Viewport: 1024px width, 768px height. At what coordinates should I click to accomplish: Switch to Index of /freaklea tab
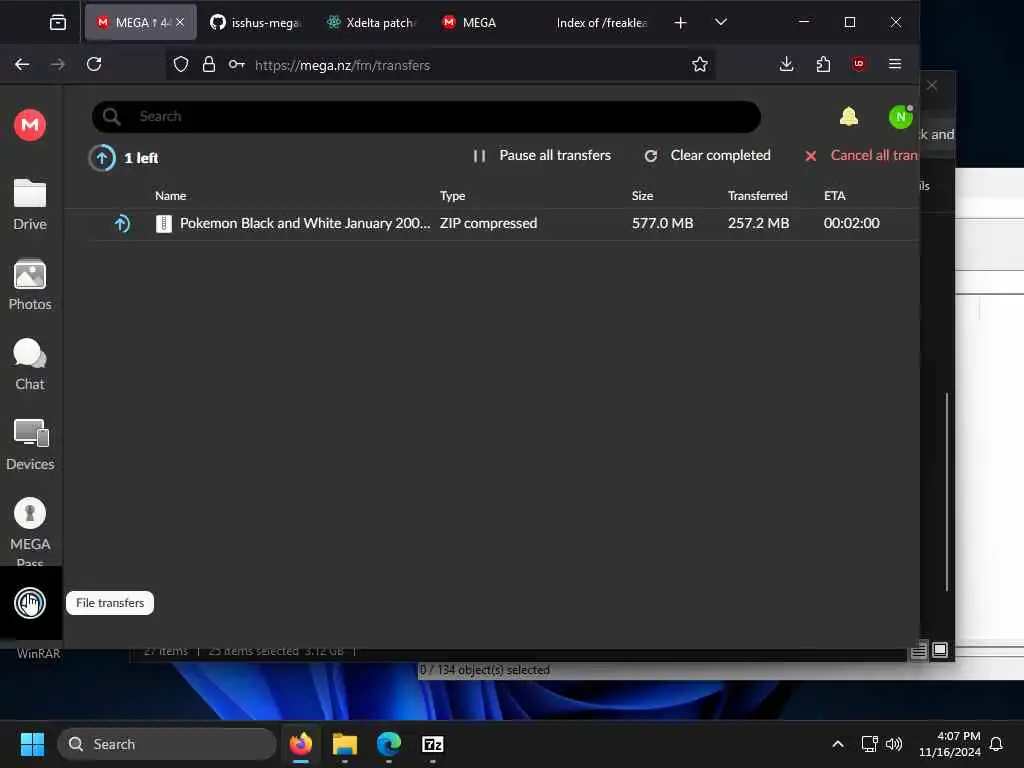601,23
